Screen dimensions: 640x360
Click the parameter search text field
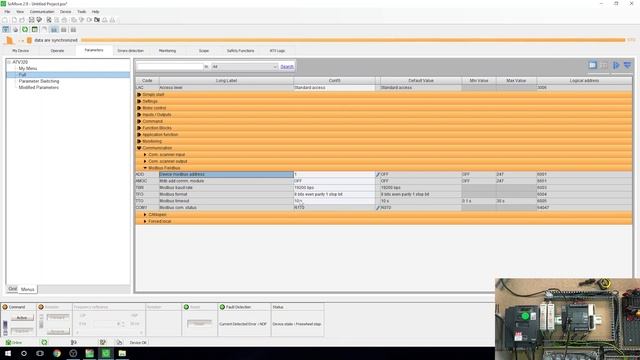170,67
